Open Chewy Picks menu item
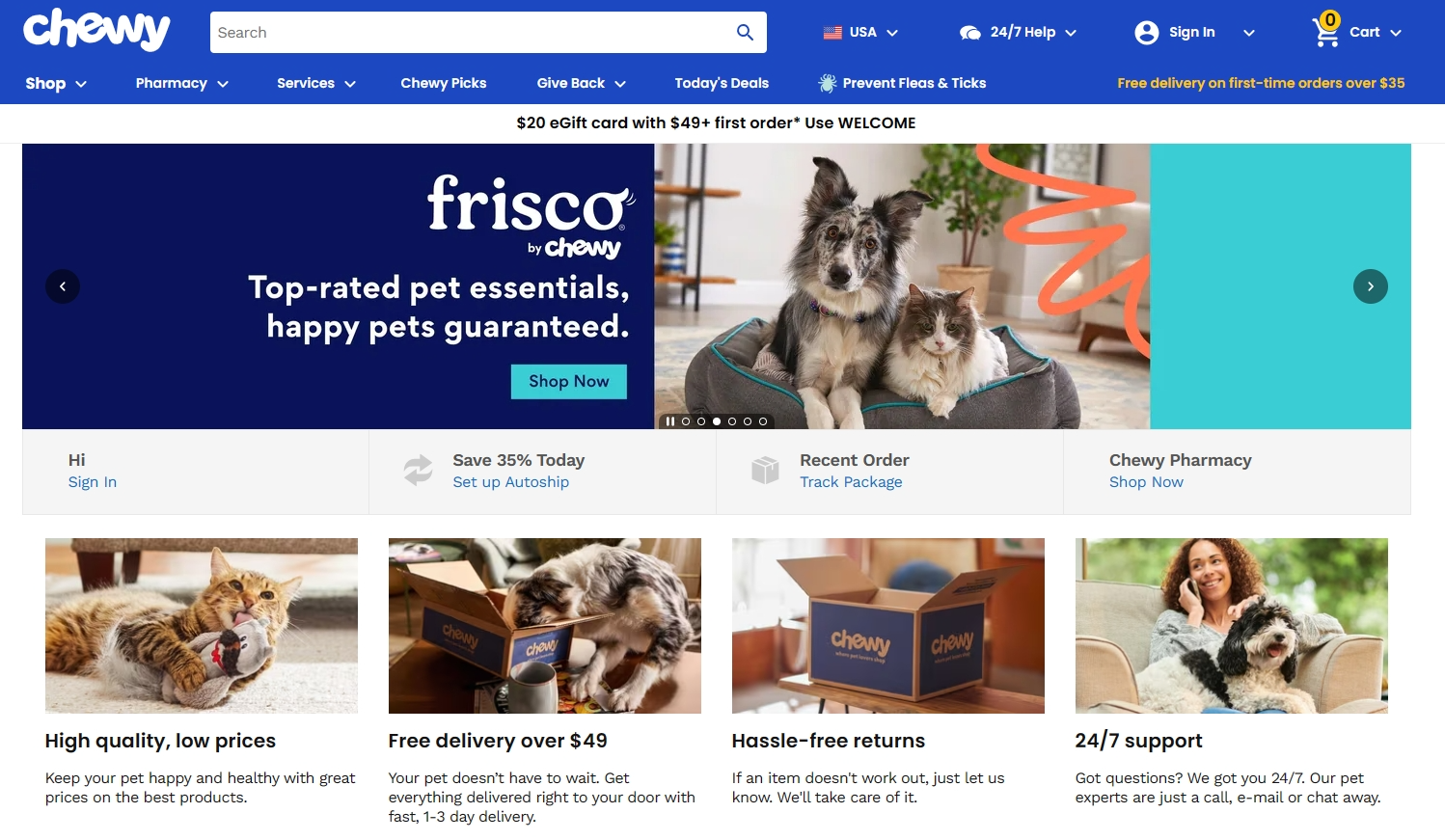Screen dimensions: 1445x840 [x=444, y=83]
